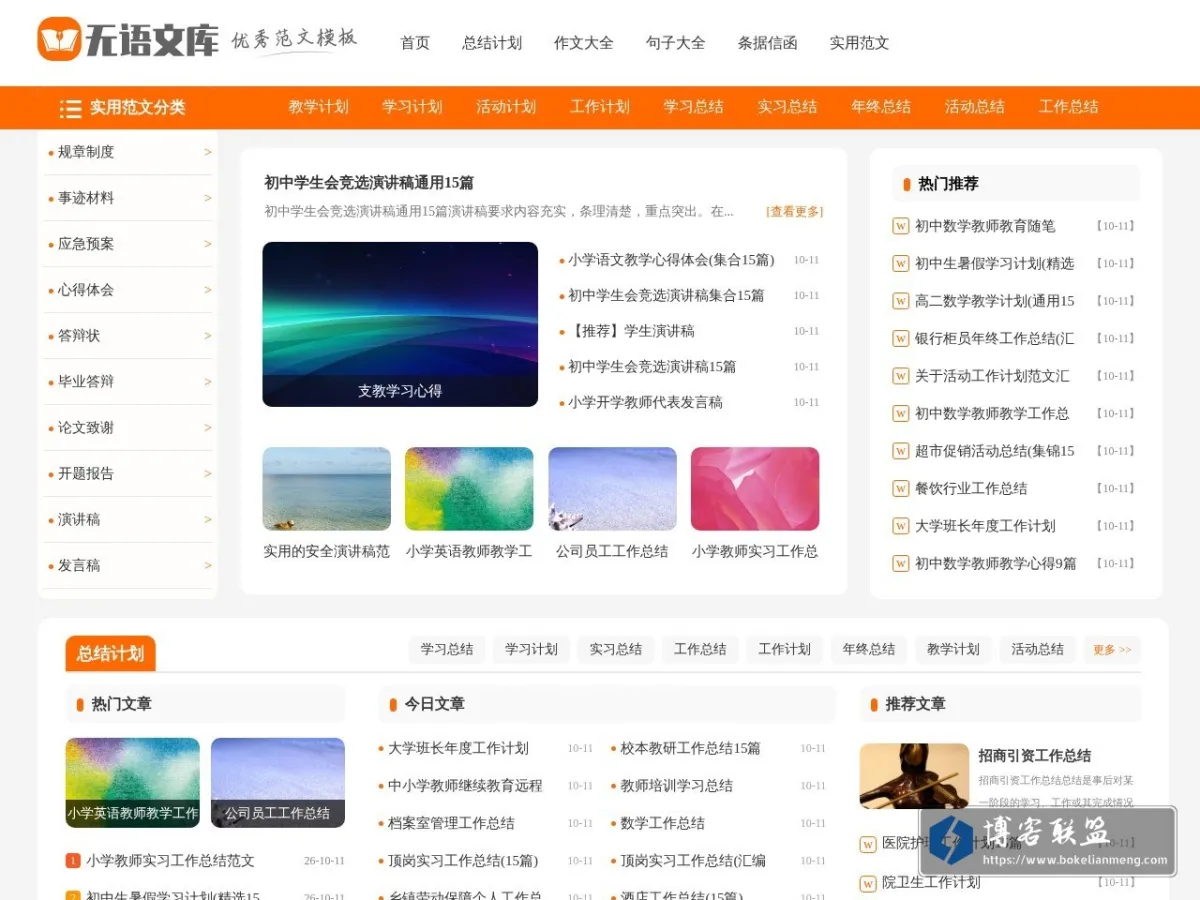This screenshot has width=1200, height=900.
Task: Open the 初中学生会竞选演讲稿通用15篇 headline
Action: [369, 183]
